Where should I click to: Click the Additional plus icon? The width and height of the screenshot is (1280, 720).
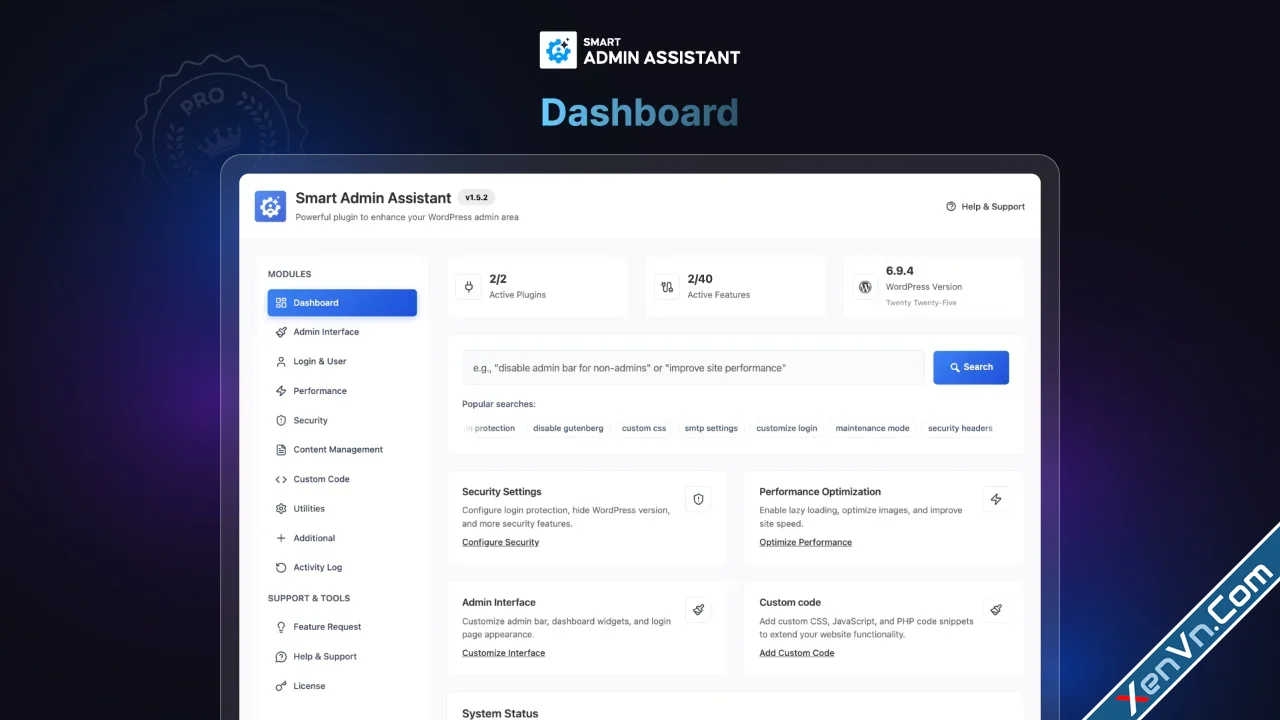281,538
